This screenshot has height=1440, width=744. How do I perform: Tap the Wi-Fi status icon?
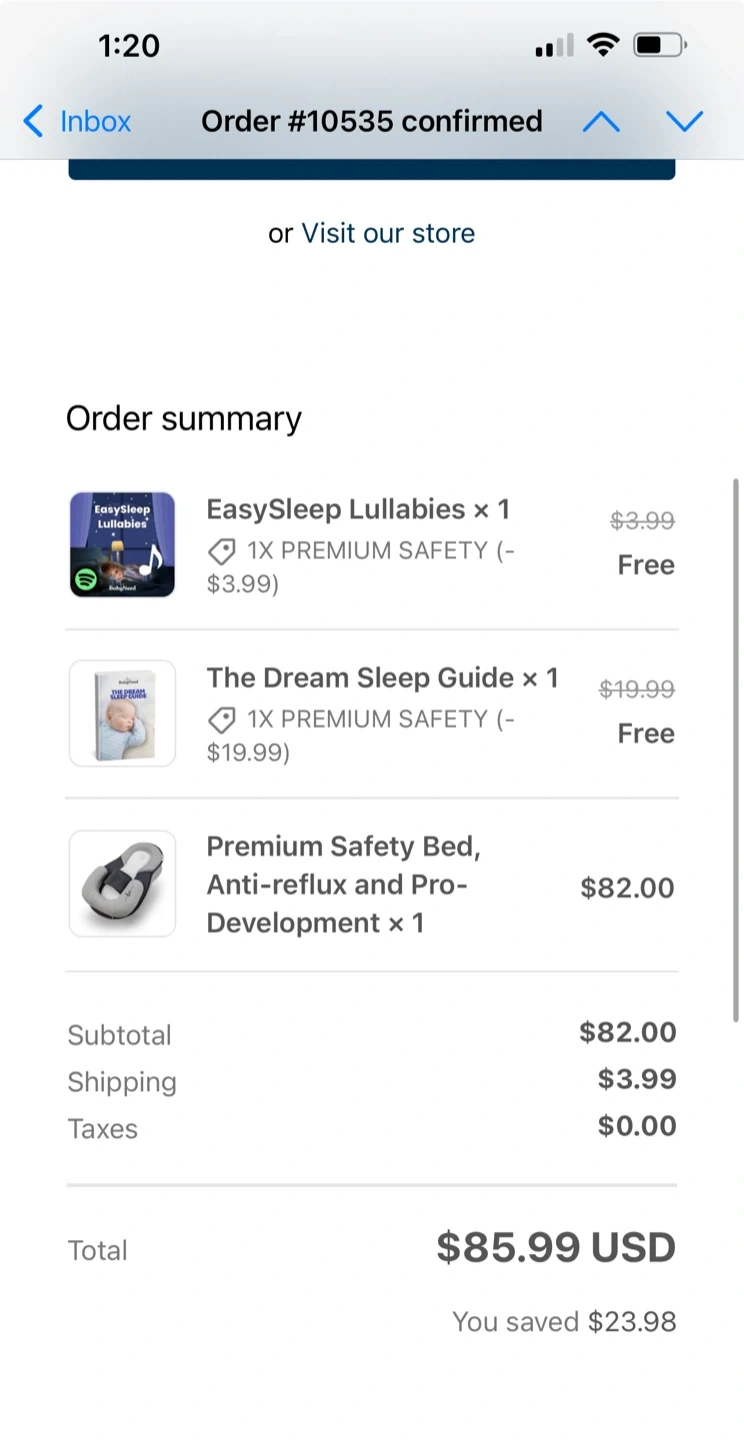point(603,45)
